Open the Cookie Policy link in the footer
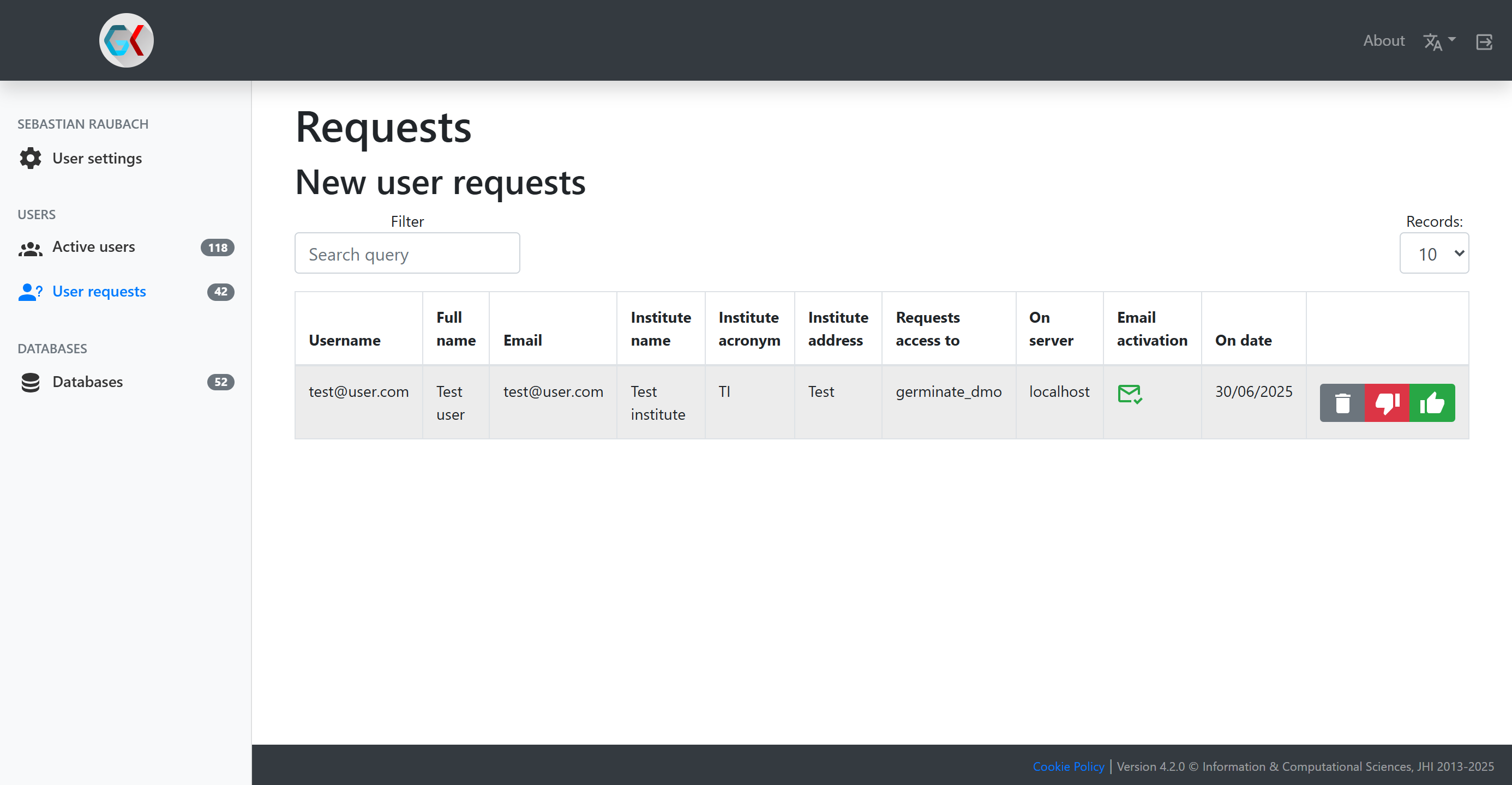Viewport: 1512px width, 785px height. click(x=1068, y=766)
